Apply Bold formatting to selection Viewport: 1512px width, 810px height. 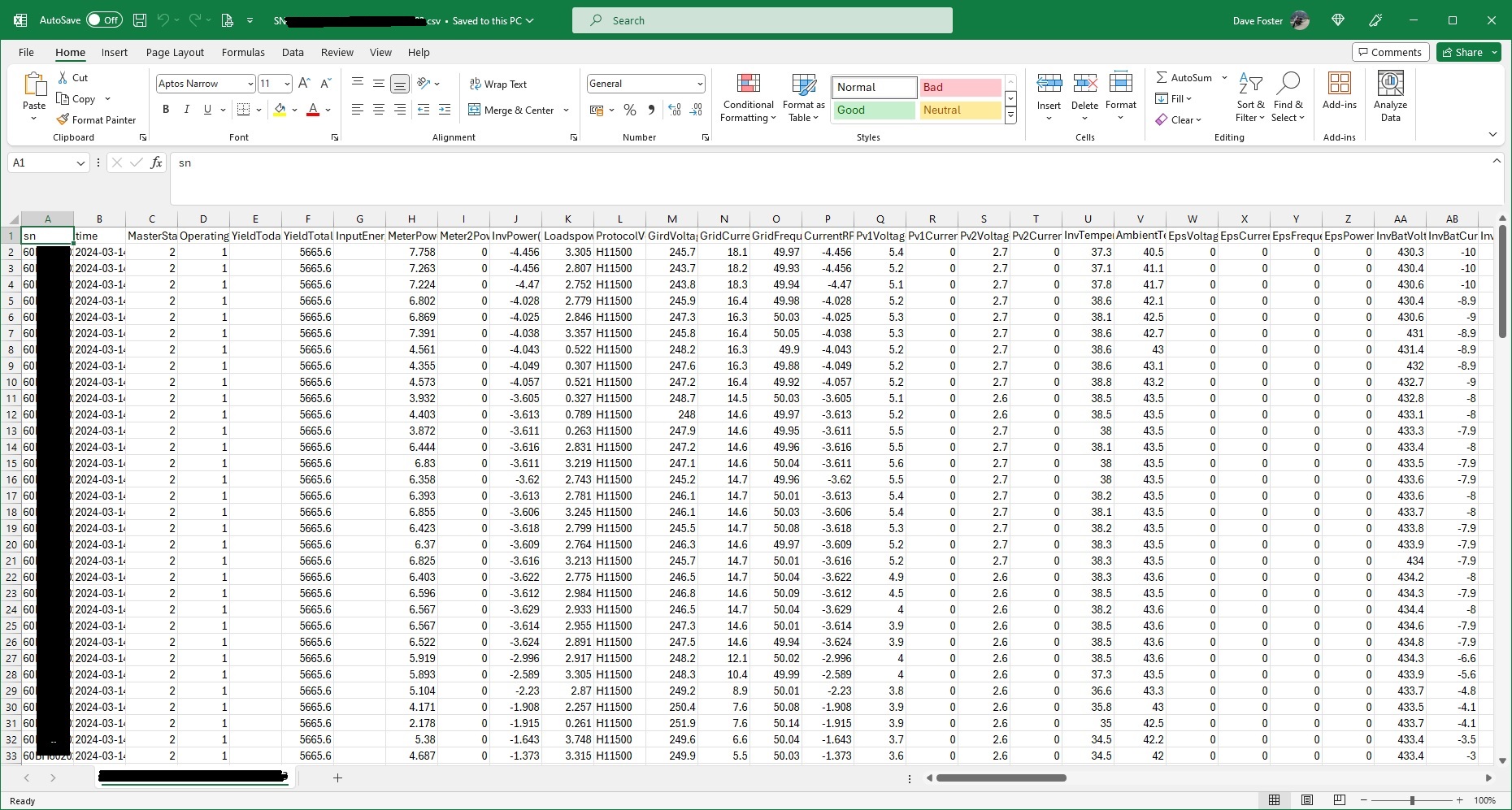point(166,110)
